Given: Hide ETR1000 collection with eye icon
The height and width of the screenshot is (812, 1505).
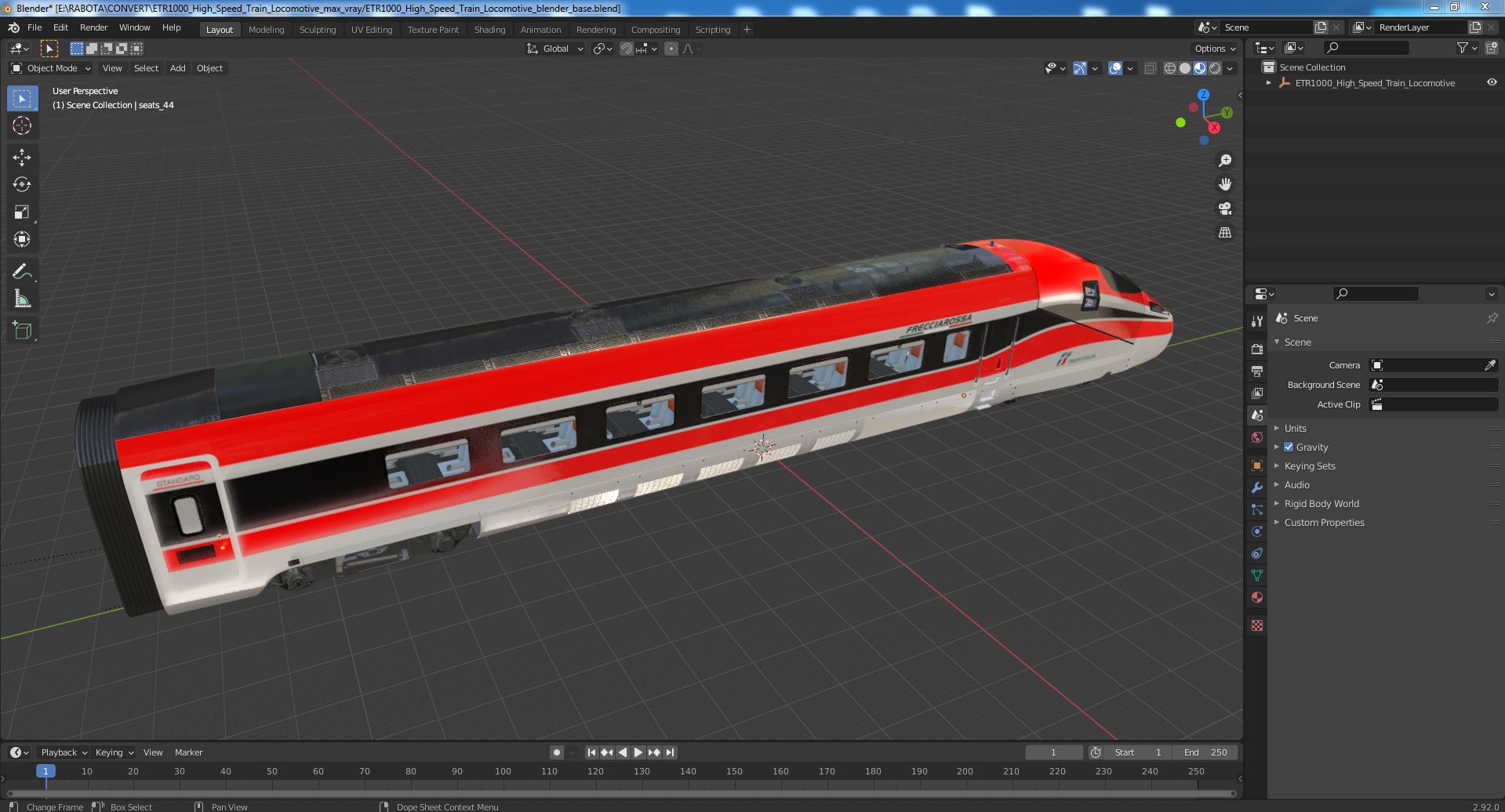Looking at the screenshot, I should (1491, 82).
